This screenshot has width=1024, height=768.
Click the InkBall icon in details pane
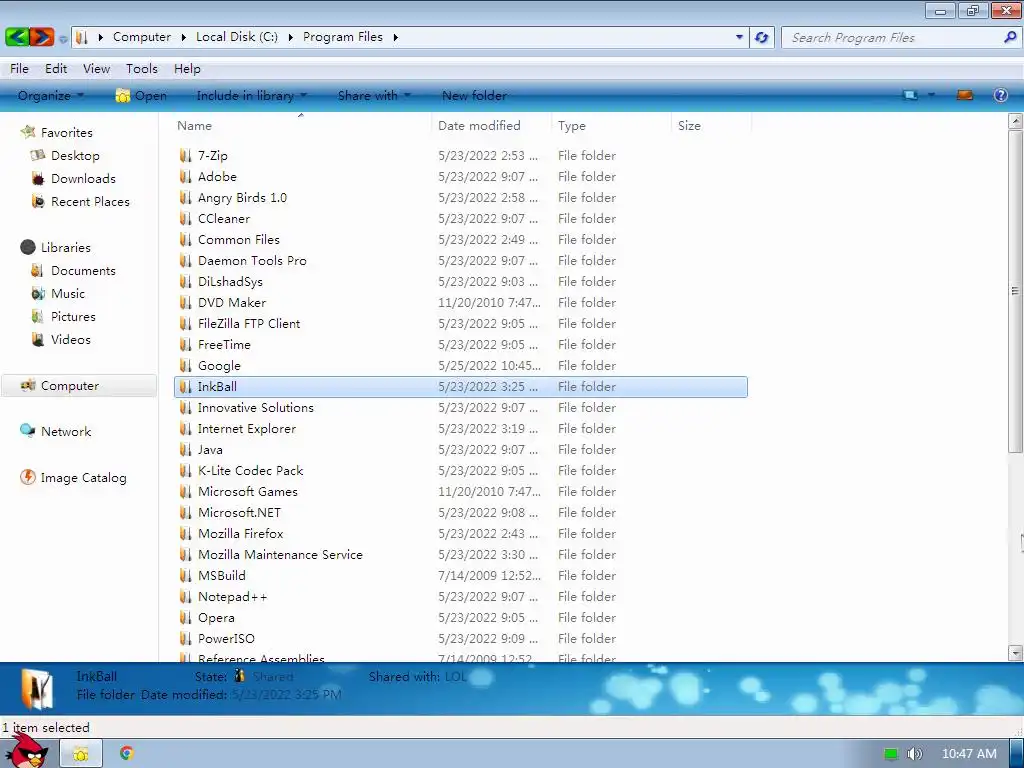point(37,690)
